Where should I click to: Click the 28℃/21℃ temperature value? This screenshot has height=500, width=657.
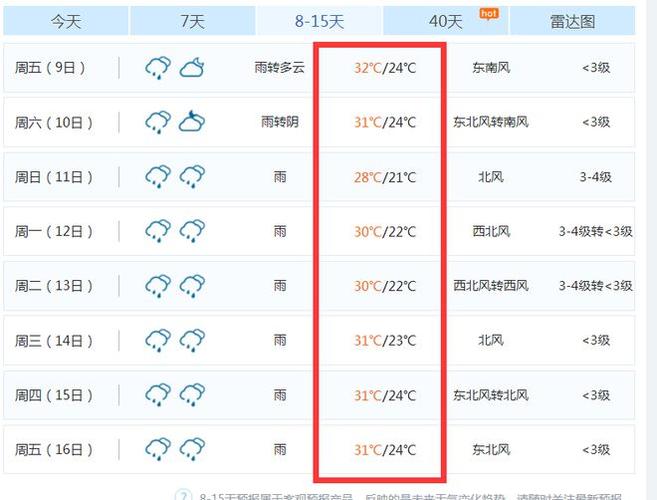(x=385, y=177)
